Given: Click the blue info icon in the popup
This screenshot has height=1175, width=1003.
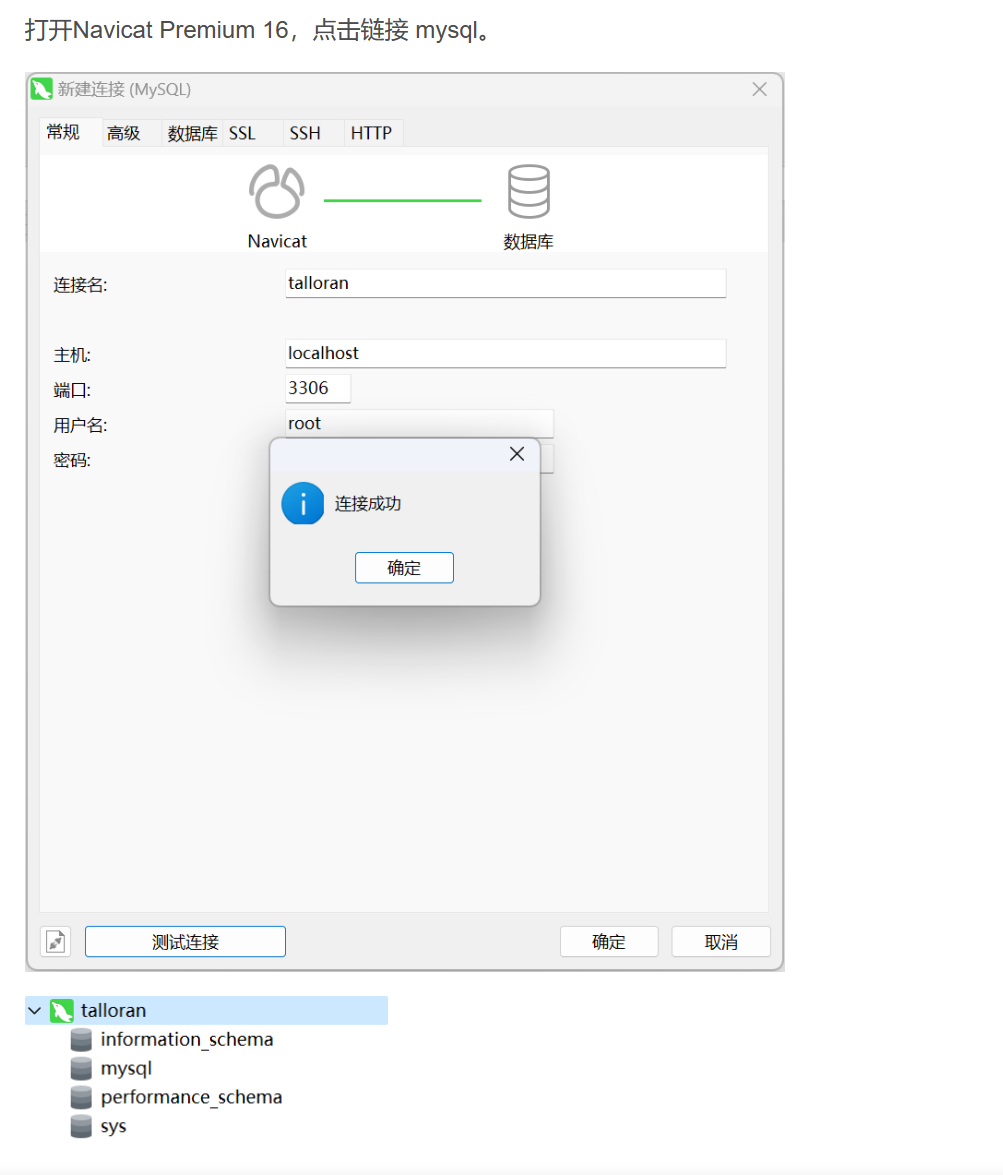Looking at the screenshot, I should pyautogui.click(x=303, y=503).
